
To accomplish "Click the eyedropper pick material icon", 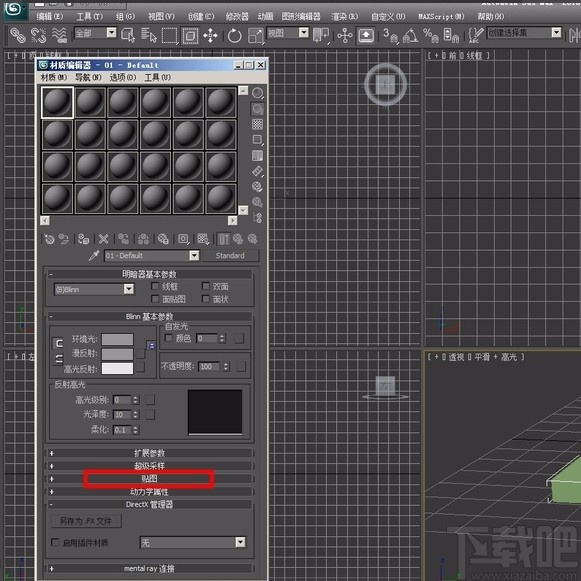I will coord(94,255).
